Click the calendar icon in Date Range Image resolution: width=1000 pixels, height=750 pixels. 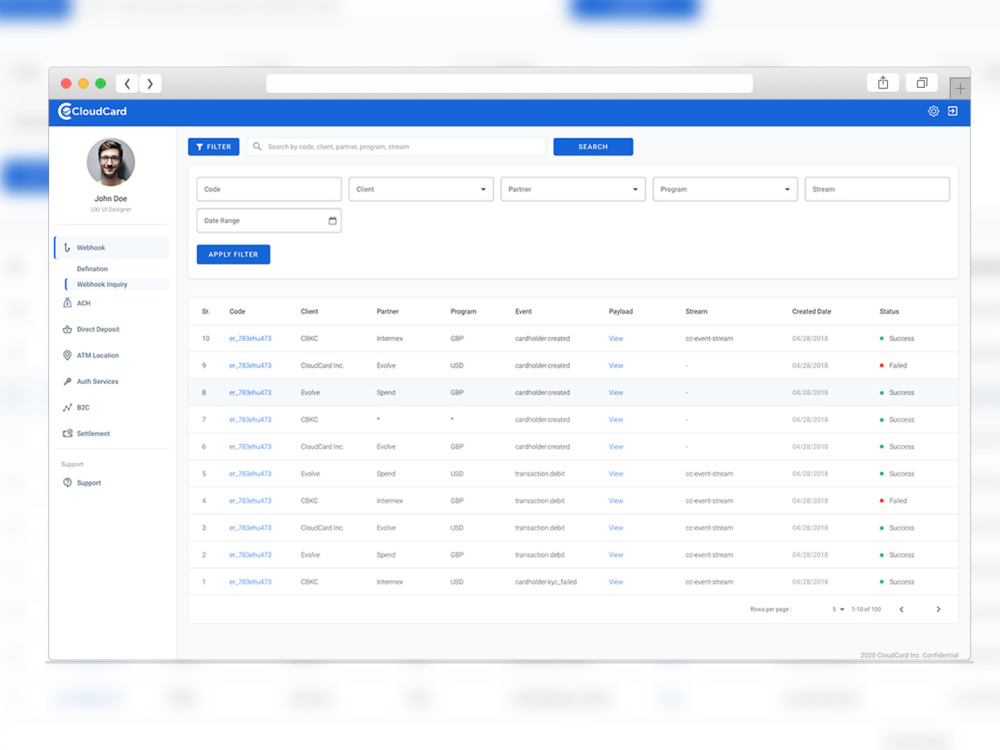(x=332, y=221)
